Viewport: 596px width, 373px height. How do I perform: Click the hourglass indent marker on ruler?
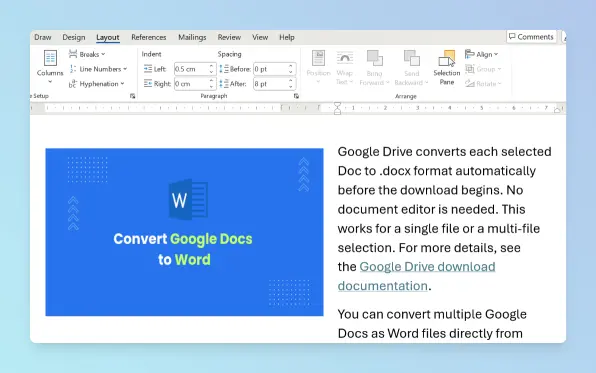337,108
